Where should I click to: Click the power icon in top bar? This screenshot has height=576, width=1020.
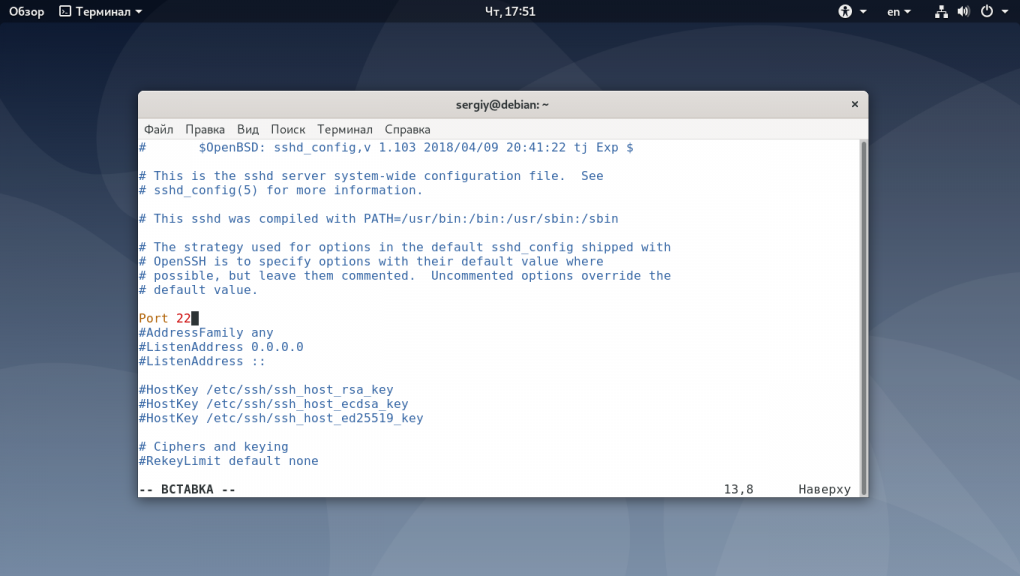click(987, 12)
